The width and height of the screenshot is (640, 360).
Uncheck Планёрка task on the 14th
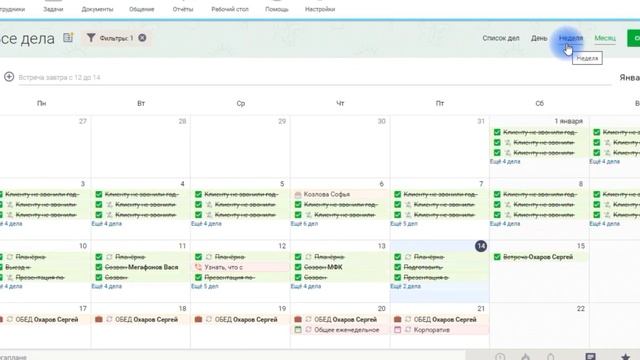point(398,257)
